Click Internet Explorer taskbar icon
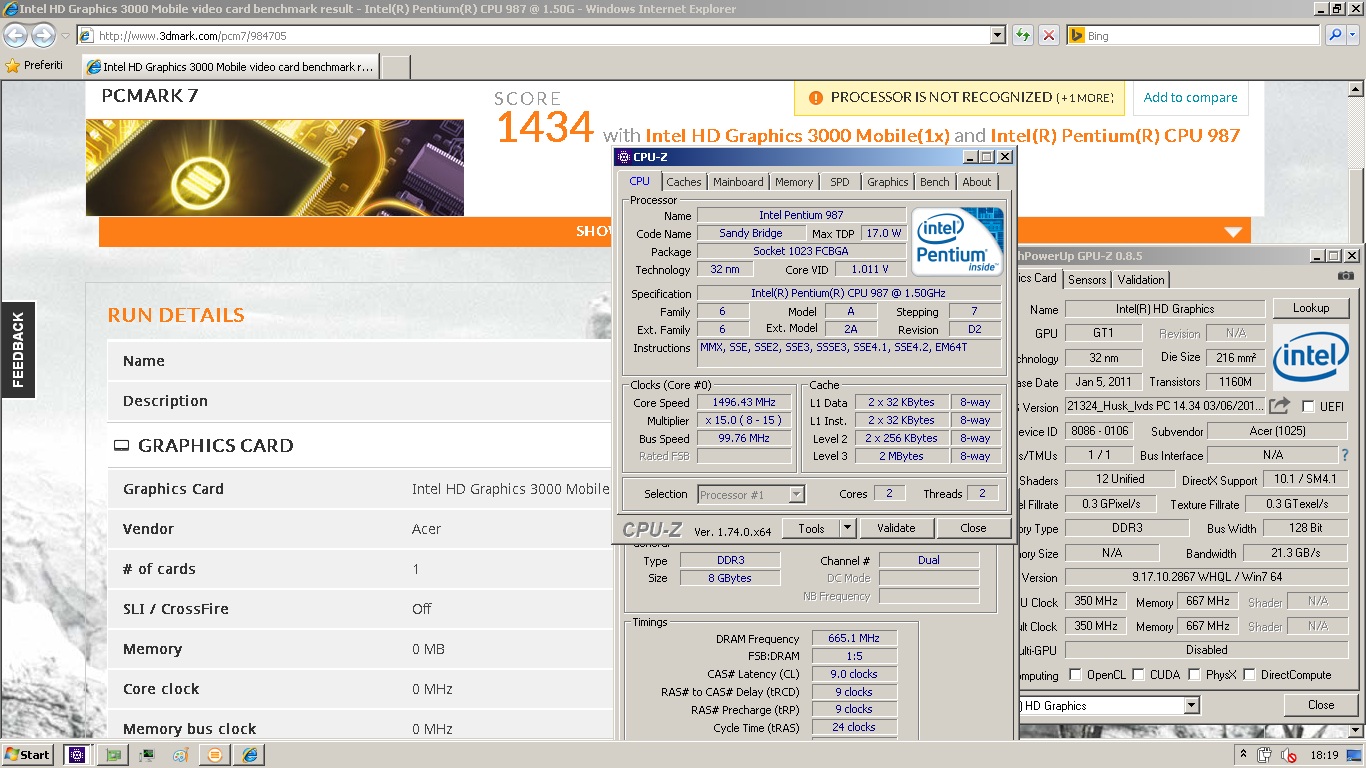 click(x=249, y=755)
